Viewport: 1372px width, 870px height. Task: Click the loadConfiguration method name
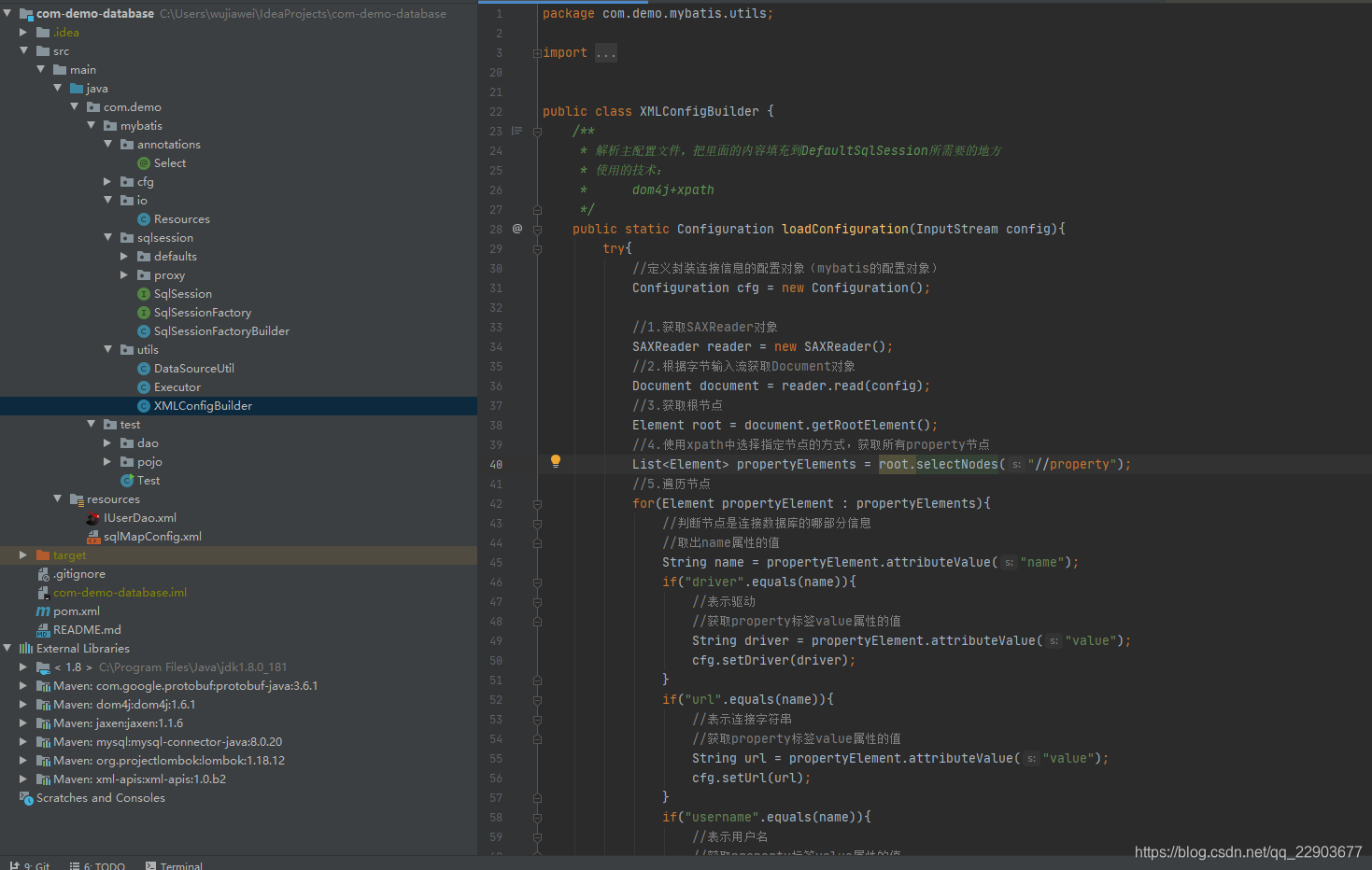(x=845, y=230)
